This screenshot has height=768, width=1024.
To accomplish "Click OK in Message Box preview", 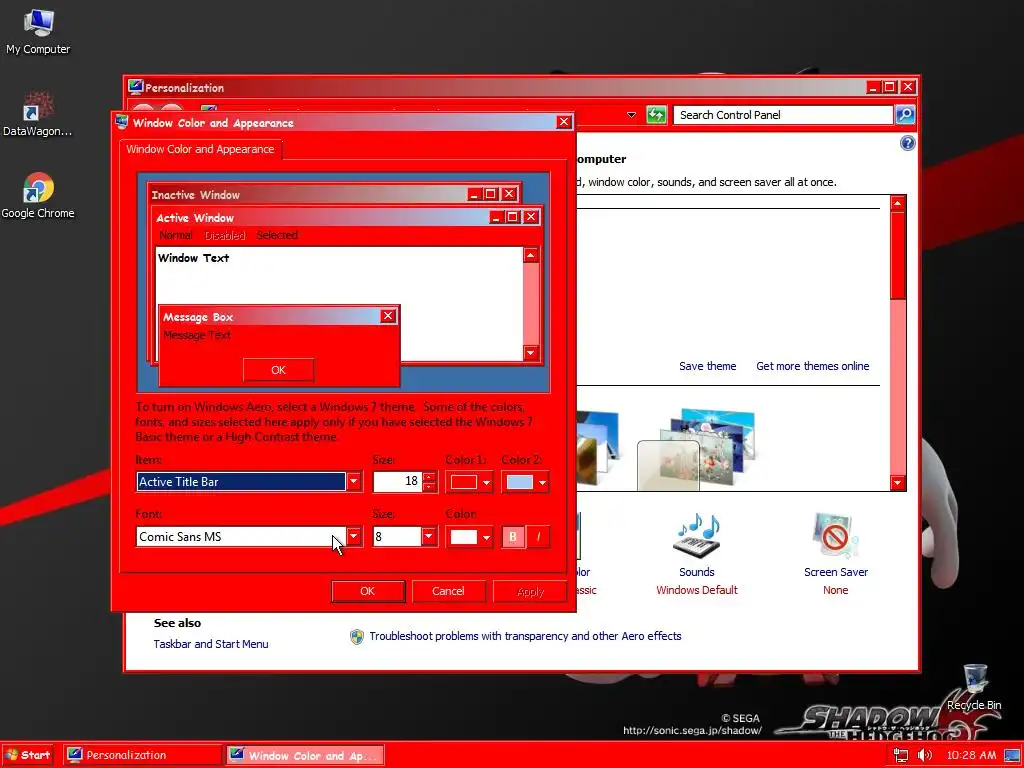I will click(x=278, y=370).
